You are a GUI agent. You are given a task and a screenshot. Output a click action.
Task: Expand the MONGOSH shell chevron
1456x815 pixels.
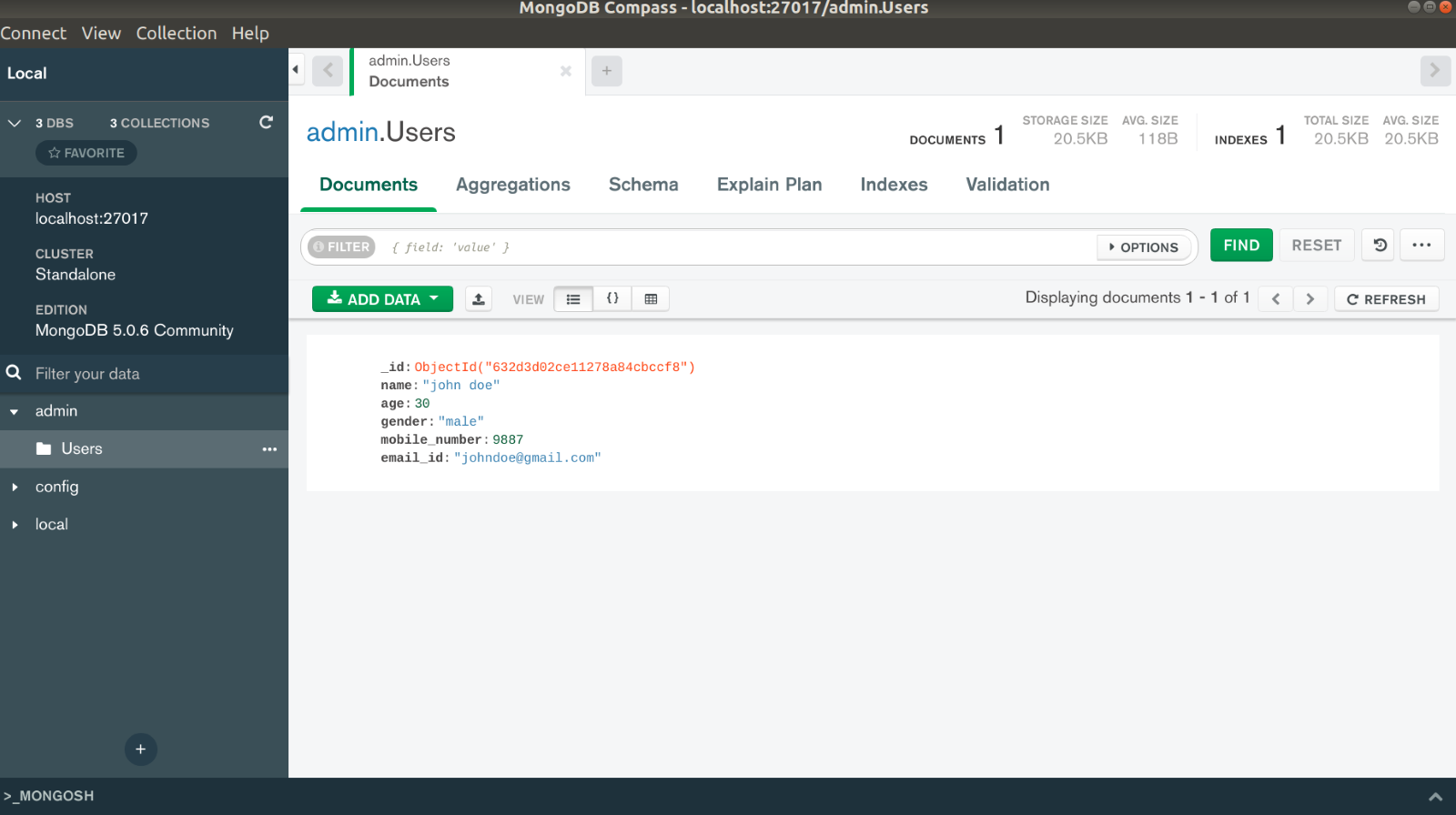[1435, 797]
